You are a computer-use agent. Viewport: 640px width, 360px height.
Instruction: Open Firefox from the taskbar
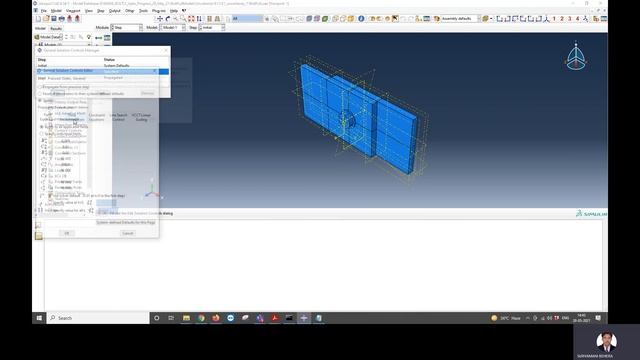(x=216, y=318)
